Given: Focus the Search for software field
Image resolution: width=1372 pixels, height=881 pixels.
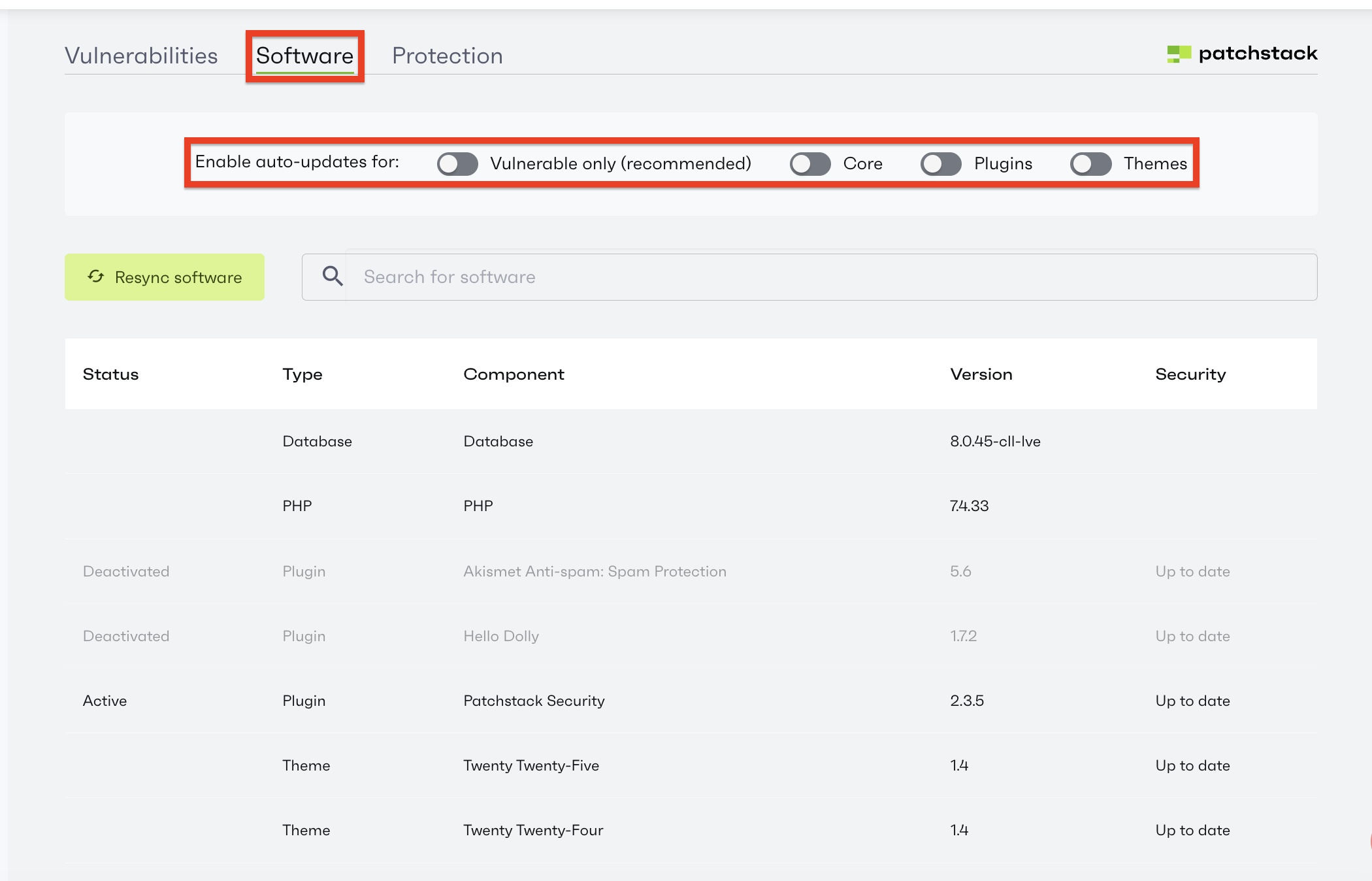Looking at the screenshot, I should click(830, 276).
